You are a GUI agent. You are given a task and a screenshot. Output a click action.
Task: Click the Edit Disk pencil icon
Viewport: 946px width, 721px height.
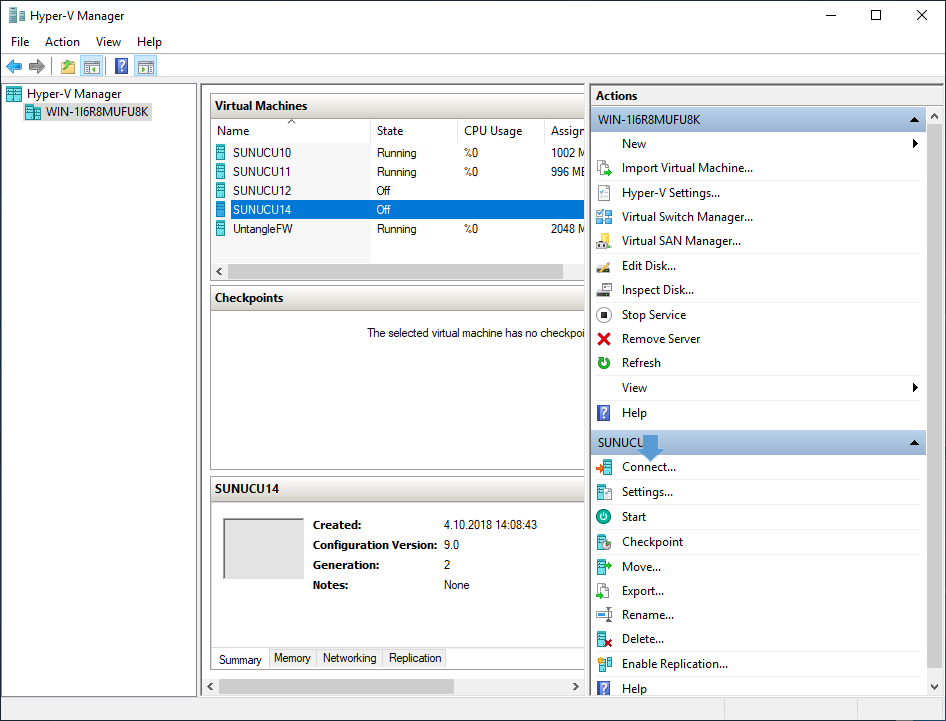coord(604,266)
